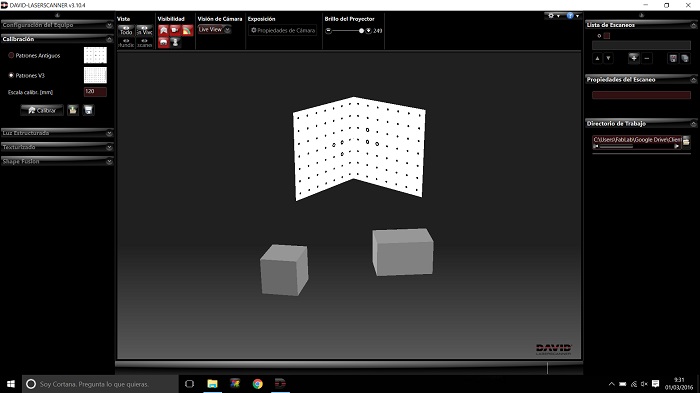Show hidden tray icons chevron
700x393 pixels.
[612, 384]
